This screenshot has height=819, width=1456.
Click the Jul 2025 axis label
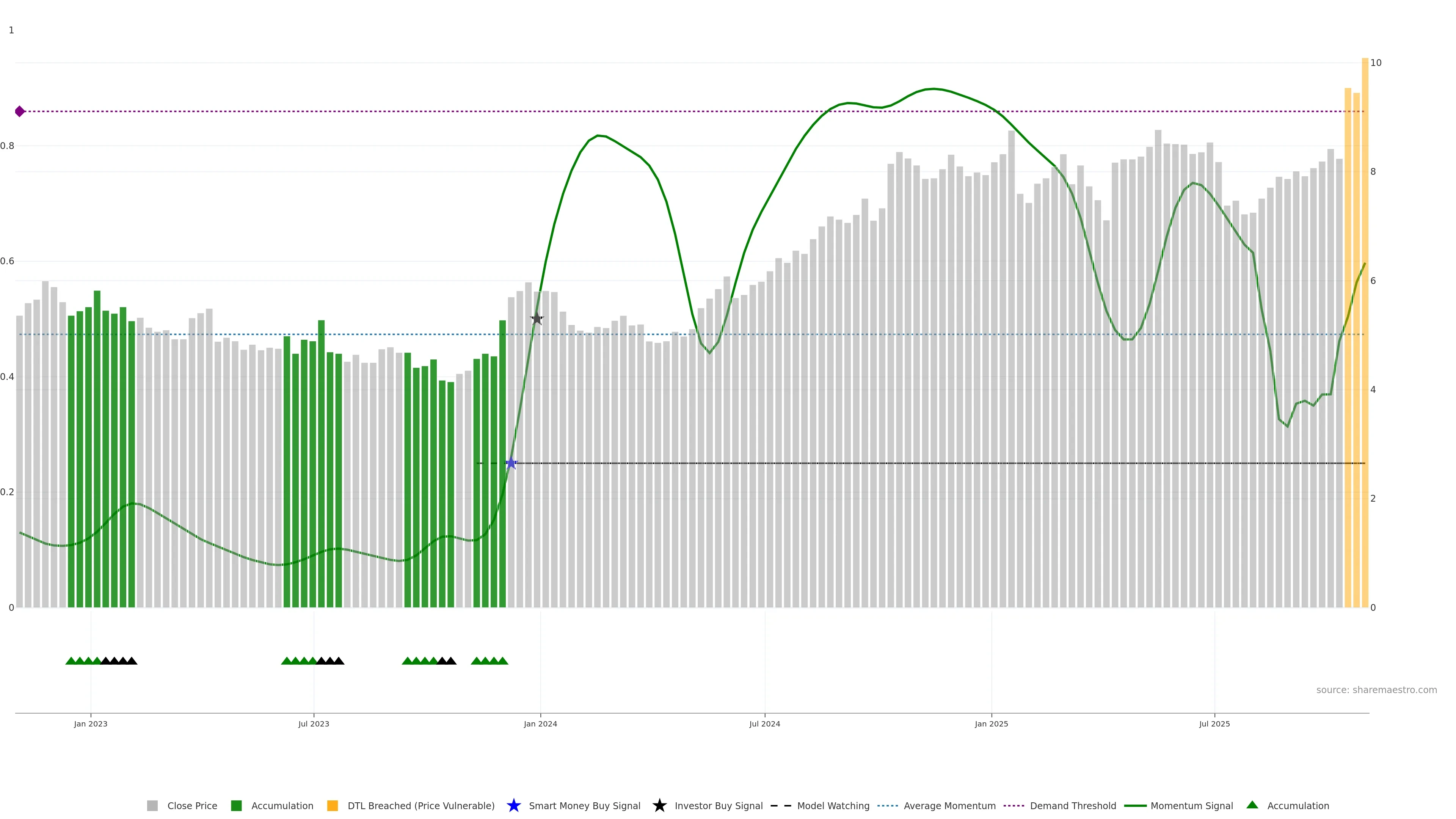(x=1214, y=724)
